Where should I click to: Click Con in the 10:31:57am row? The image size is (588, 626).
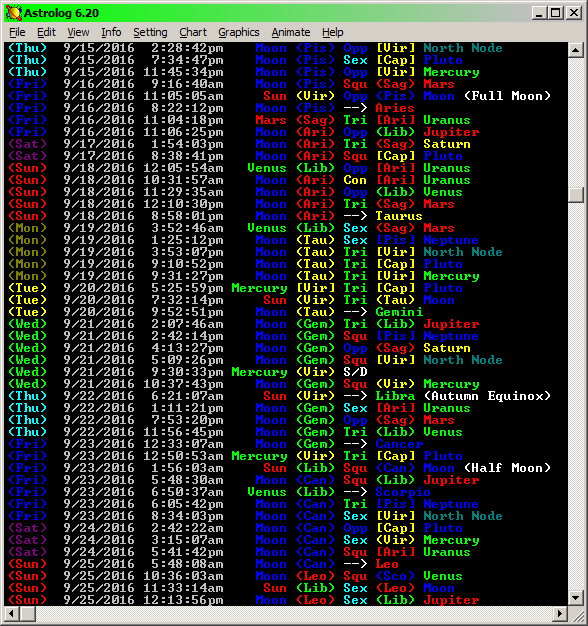tap(355, 180)
